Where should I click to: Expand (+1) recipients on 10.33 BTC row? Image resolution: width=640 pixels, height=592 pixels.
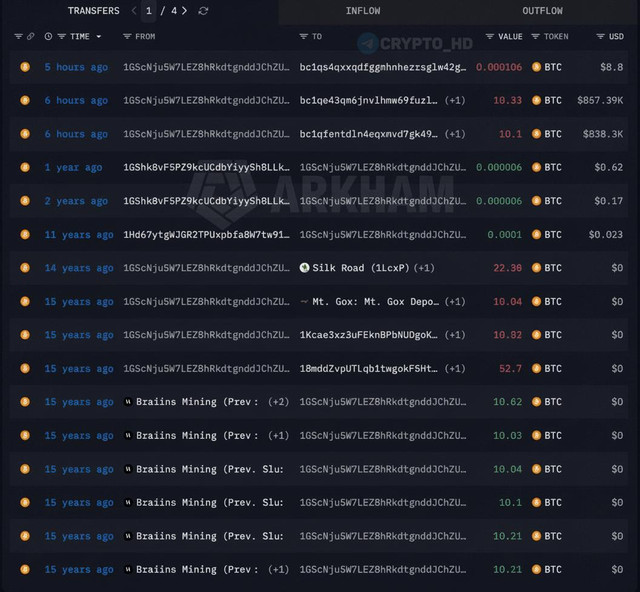(455, 100)
